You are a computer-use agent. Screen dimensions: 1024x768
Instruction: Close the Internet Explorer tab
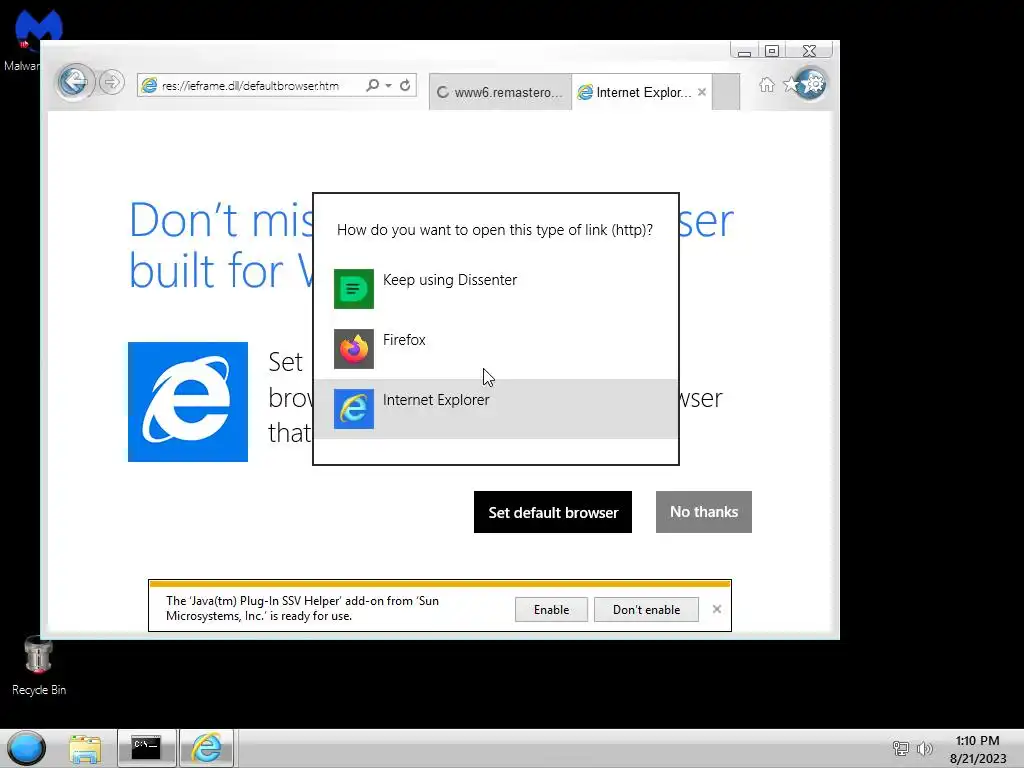pyautogui.click(x=701, y=92)
